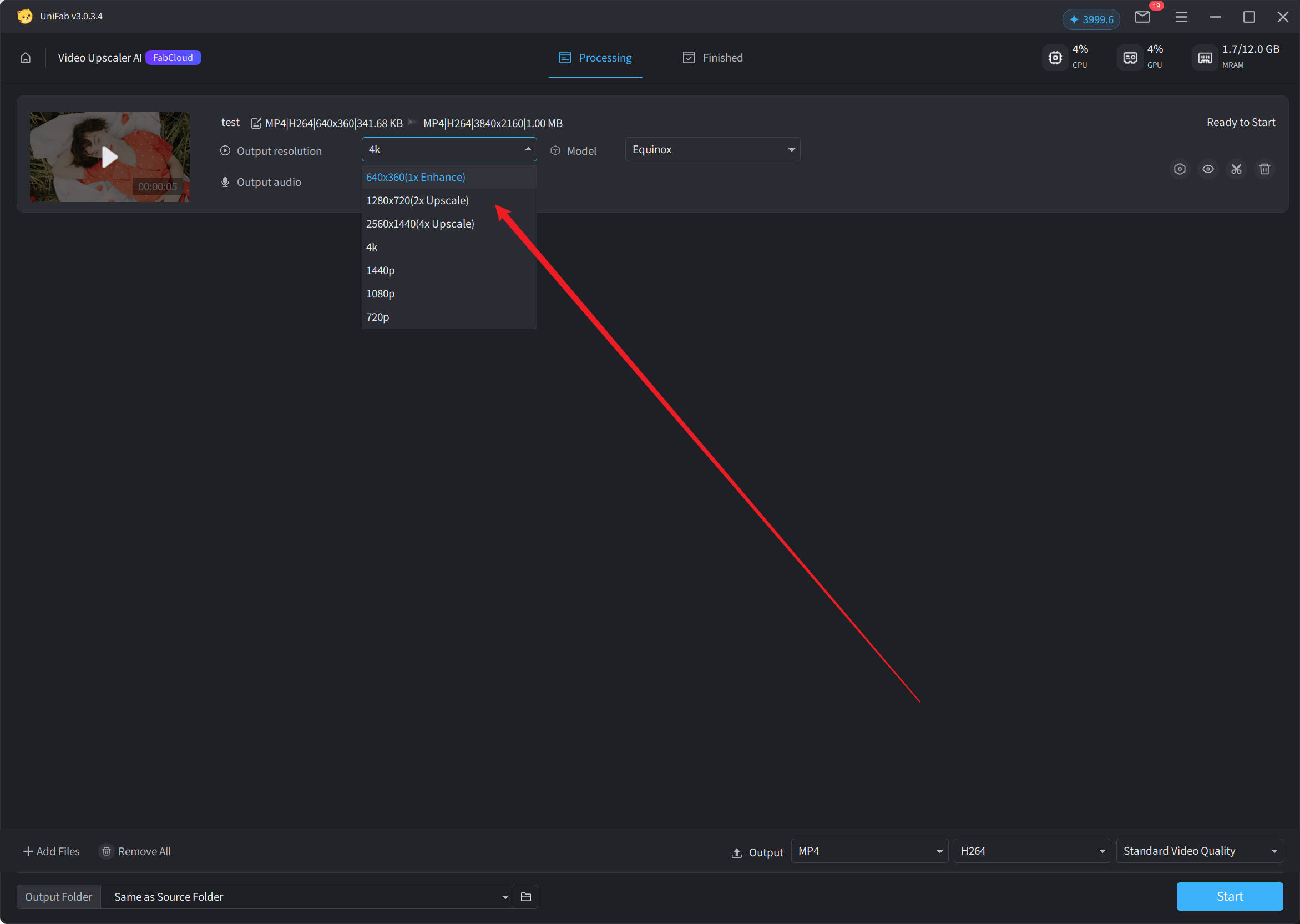Click the edit filename icon next to test

click(256, 123)
